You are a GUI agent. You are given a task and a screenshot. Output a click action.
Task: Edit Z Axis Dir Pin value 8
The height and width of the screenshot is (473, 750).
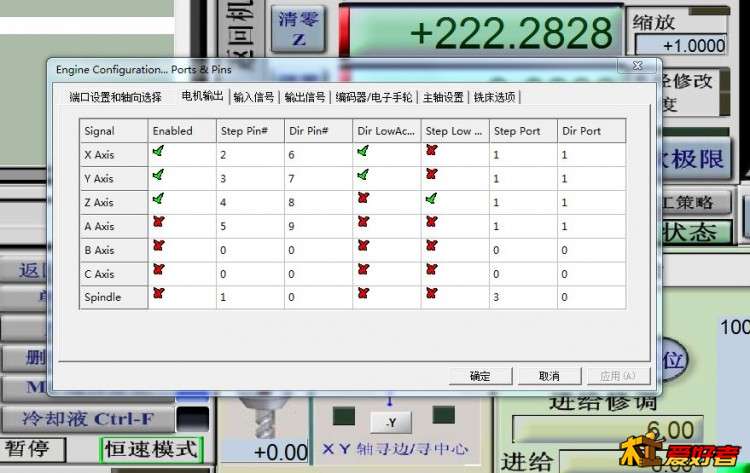click(x=319, y=203)
